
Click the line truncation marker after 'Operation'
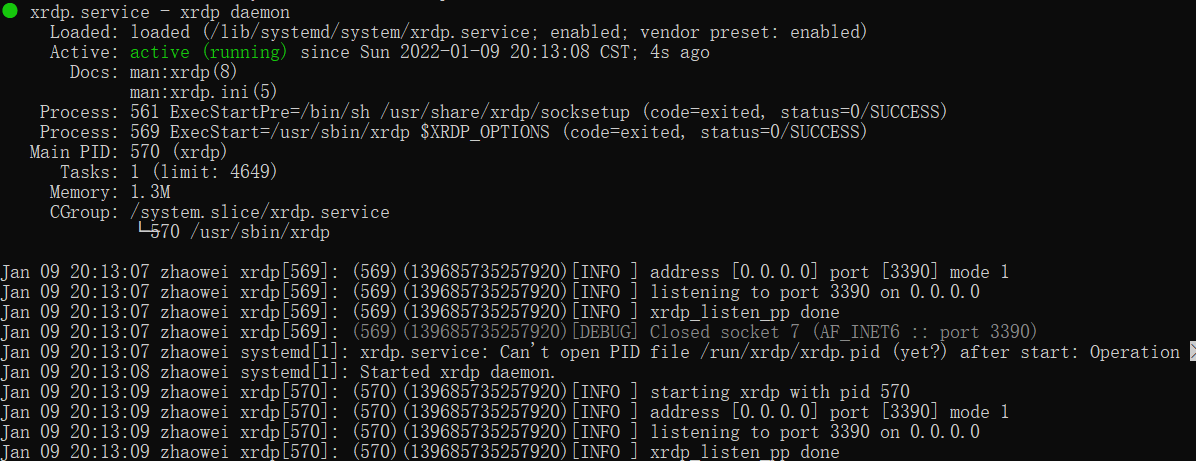pos(1191,352)
